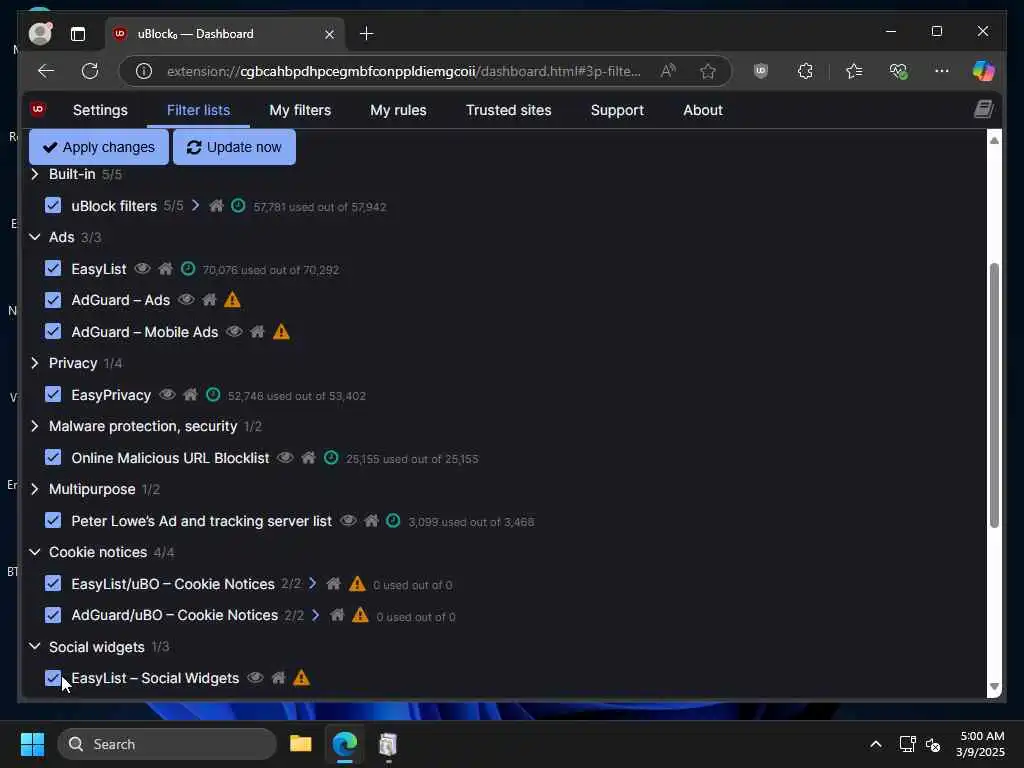View content of EasyList via eye icon
Viewport: 1024px width, 768px height.
pos(142,268)
